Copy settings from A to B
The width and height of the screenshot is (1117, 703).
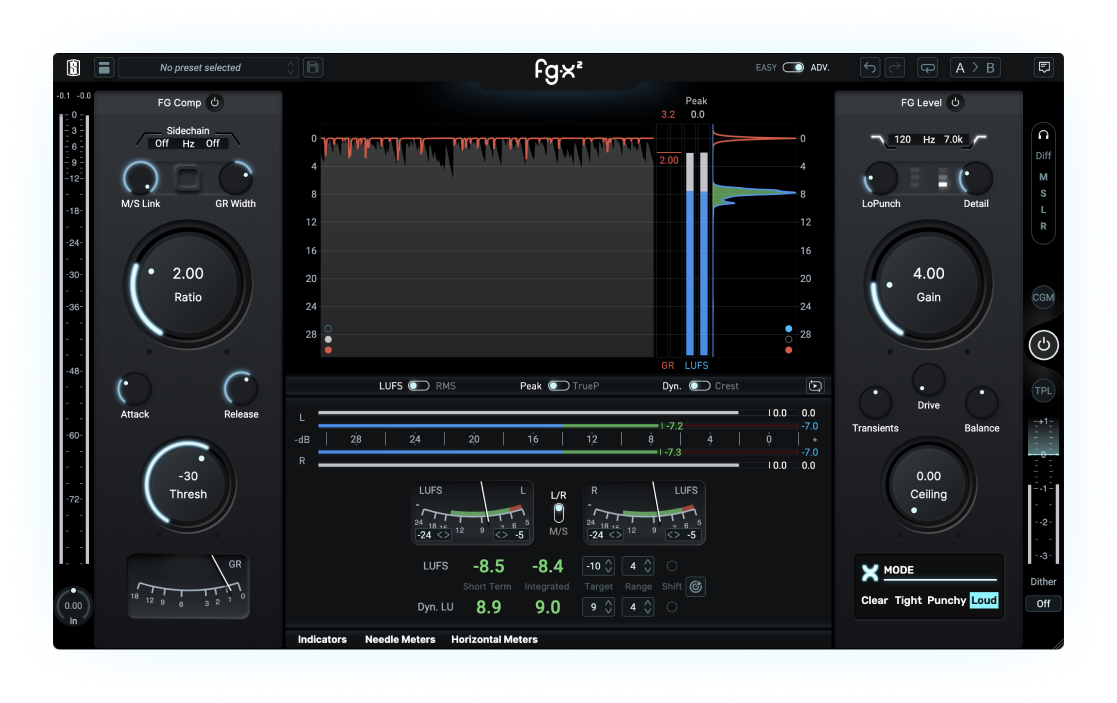975,68
